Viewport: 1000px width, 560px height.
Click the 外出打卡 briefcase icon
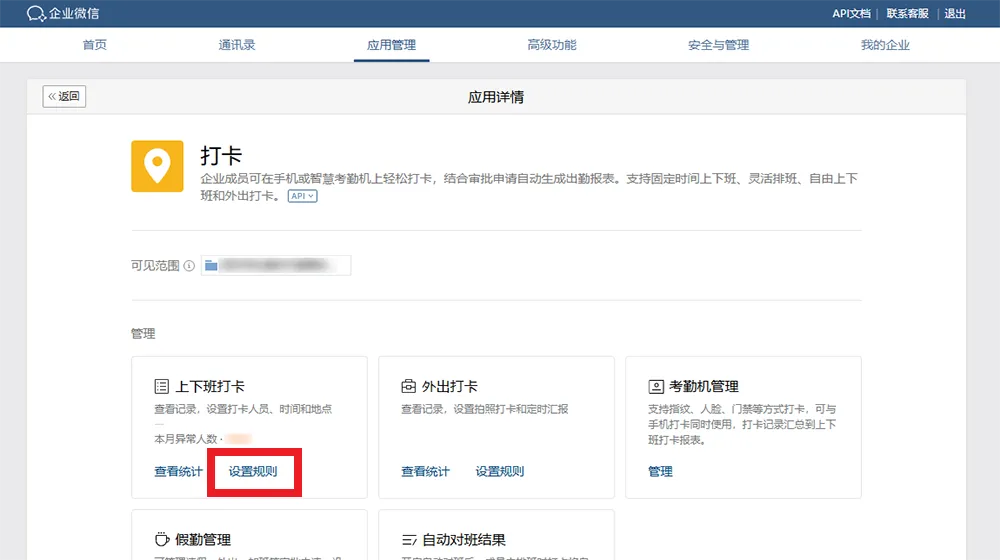pyautogui.click(x=408, y=386)
